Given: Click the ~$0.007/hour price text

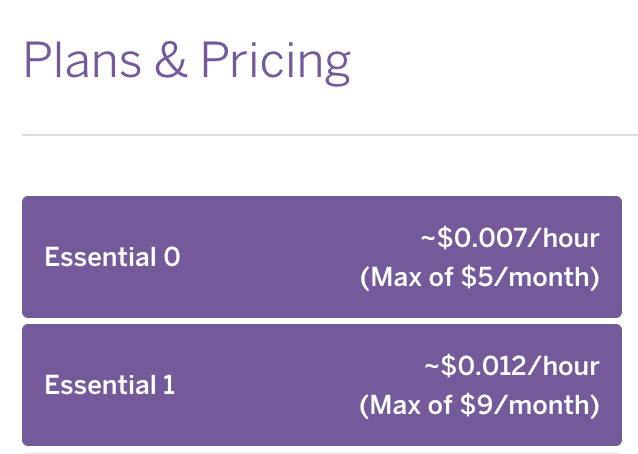Looking at the screenshot, I should [509, 239].
